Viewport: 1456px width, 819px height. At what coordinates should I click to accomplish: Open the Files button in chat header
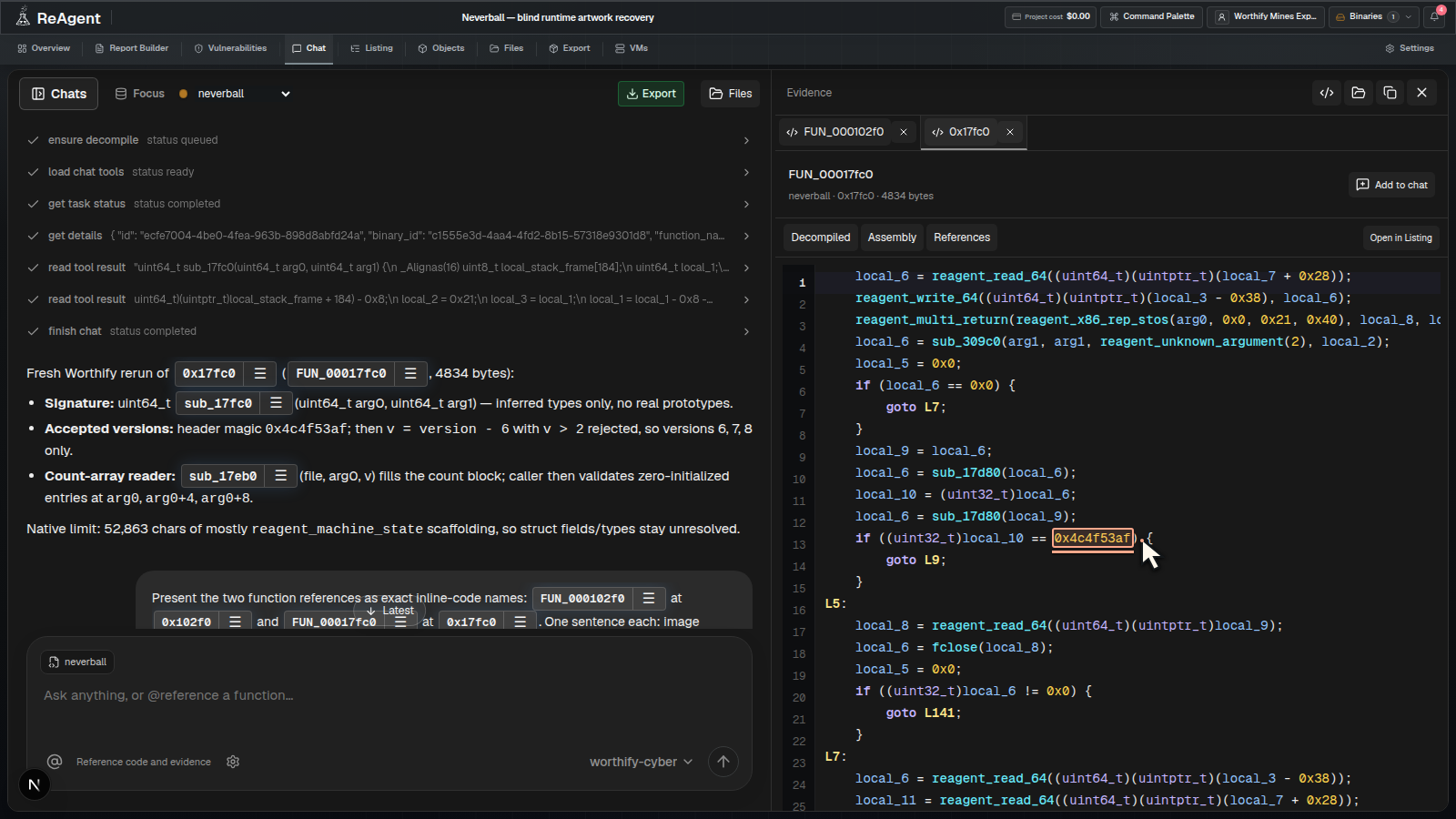(731, 94)
